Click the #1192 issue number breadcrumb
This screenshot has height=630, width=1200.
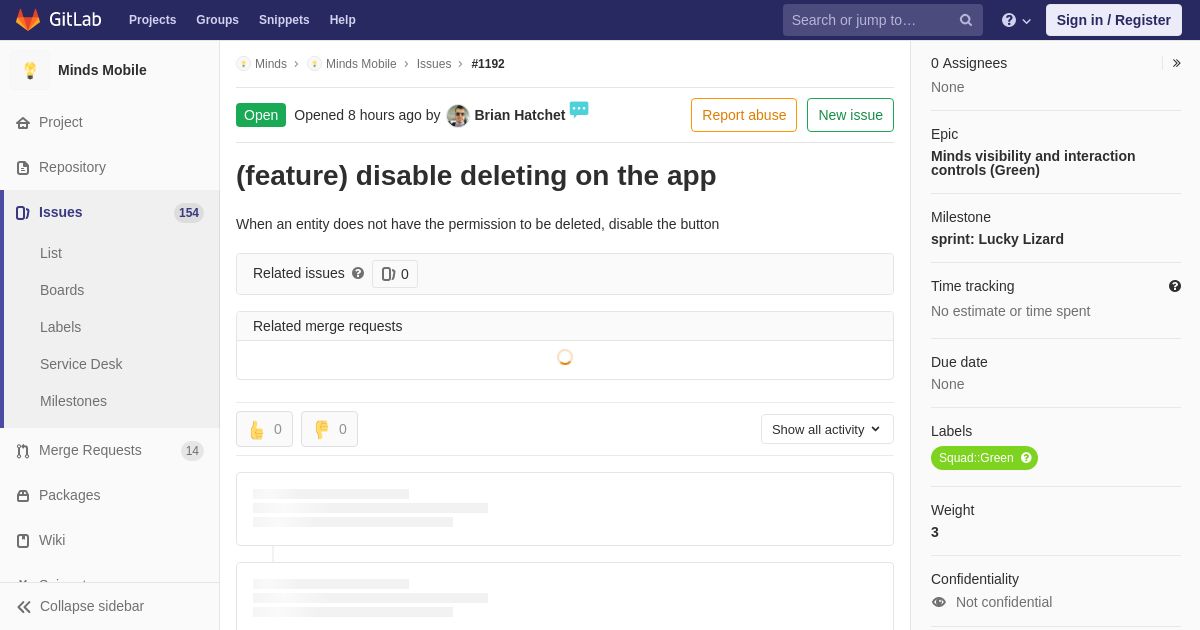pyautogui.click(x=488, y=64)
